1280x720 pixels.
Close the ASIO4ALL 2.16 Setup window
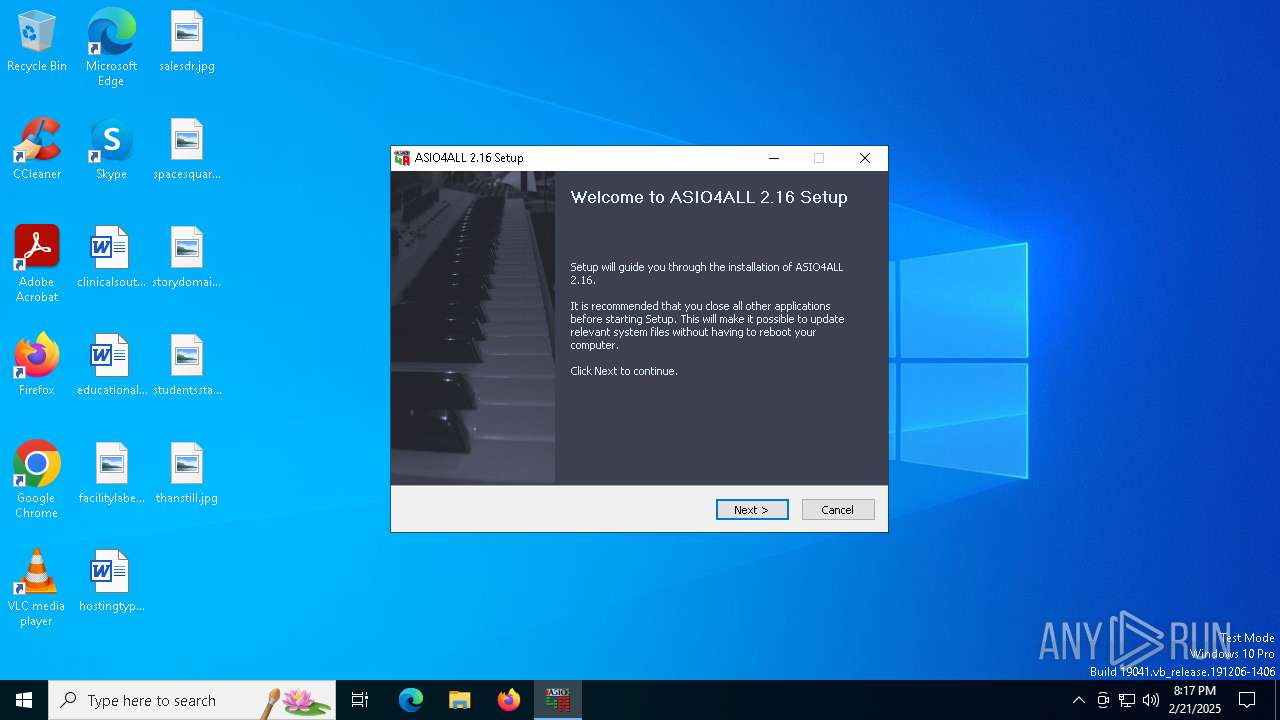865,158
